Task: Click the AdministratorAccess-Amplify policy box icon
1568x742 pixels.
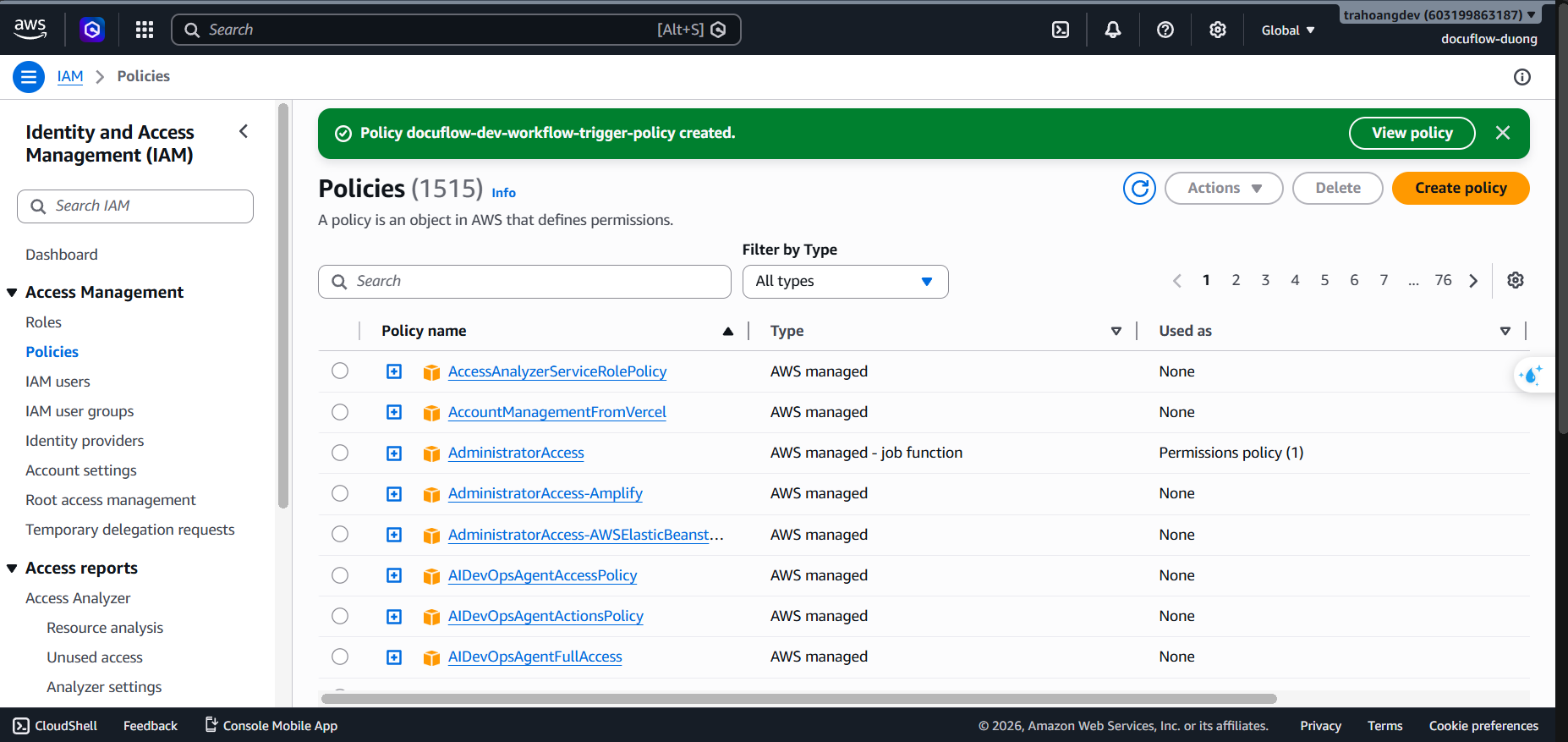Action: coord(431,494)
